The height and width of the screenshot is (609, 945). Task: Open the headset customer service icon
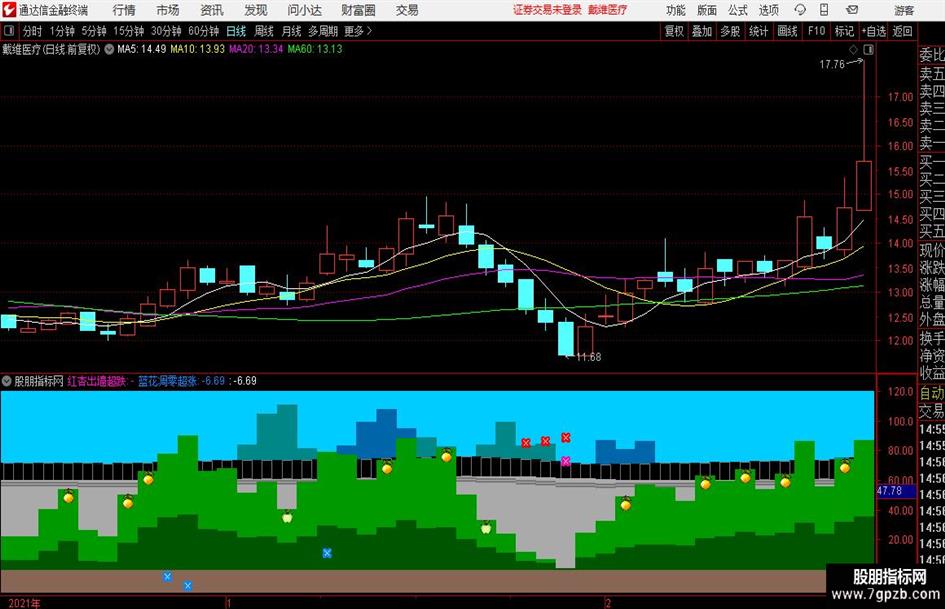800,10
